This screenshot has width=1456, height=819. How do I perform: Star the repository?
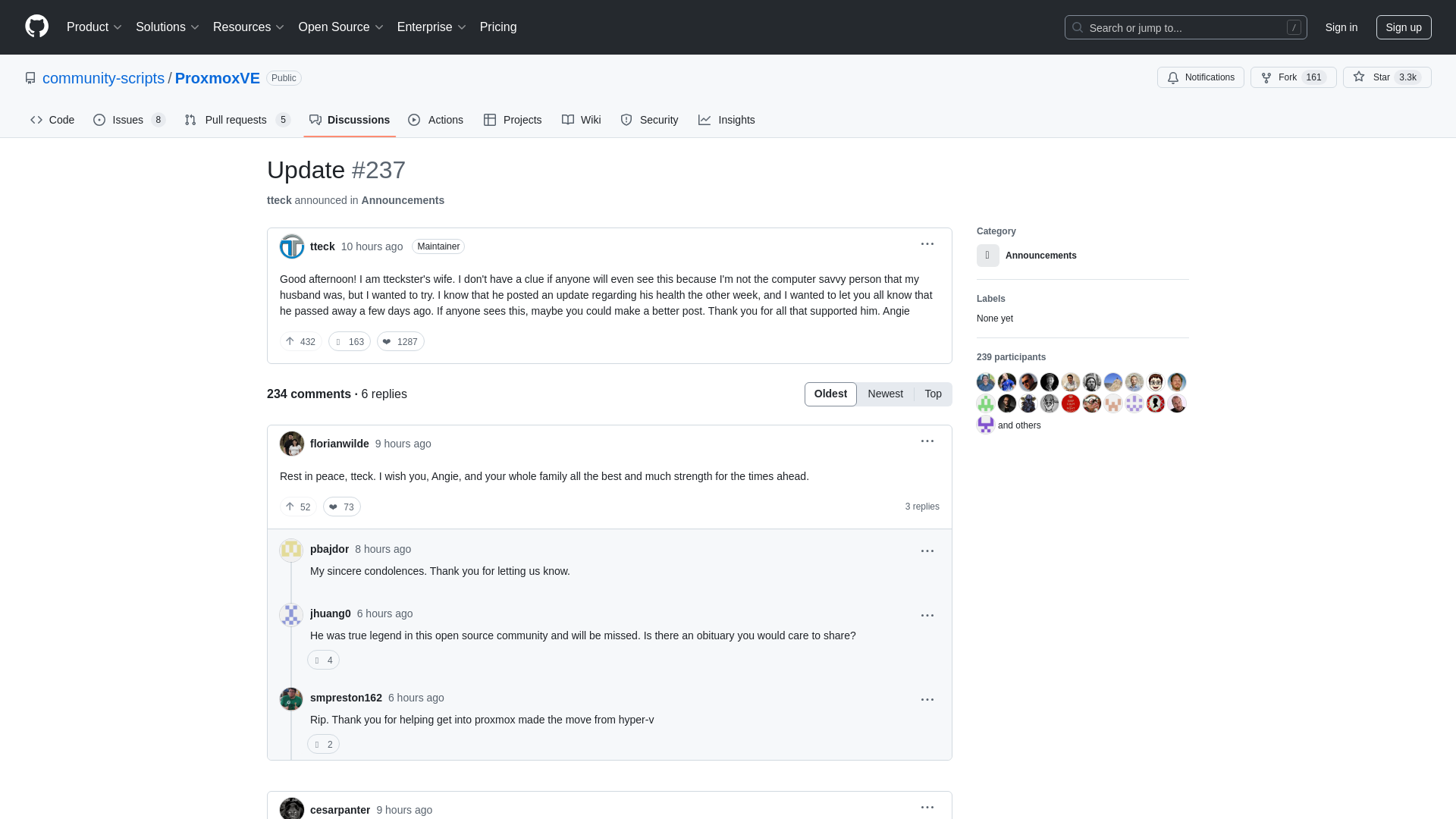[1386, 77]
